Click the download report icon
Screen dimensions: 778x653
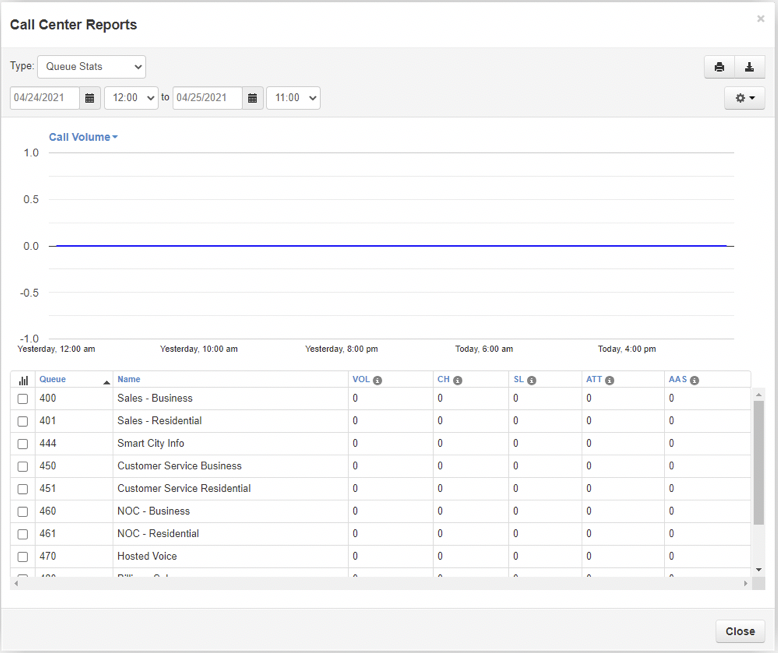750,67
